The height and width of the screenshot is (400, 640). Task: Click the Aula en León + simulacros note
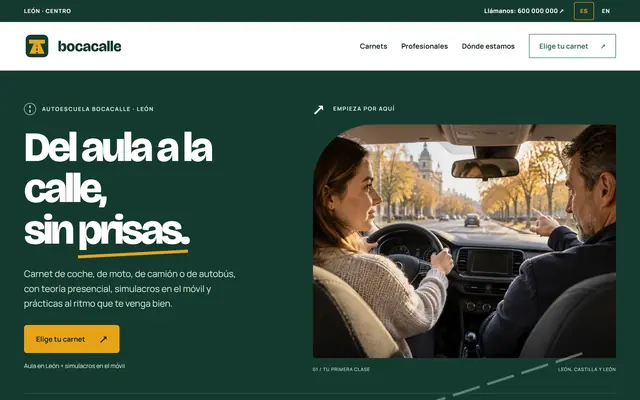pyautogui.click(x=74, y=366)
